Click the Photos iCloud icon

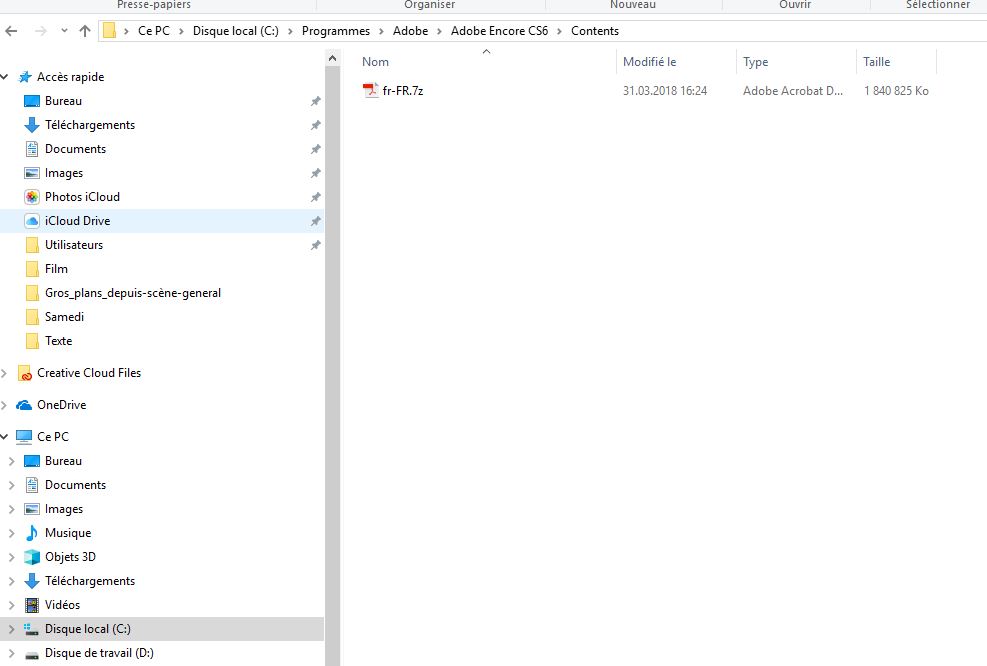coord(31,197)
